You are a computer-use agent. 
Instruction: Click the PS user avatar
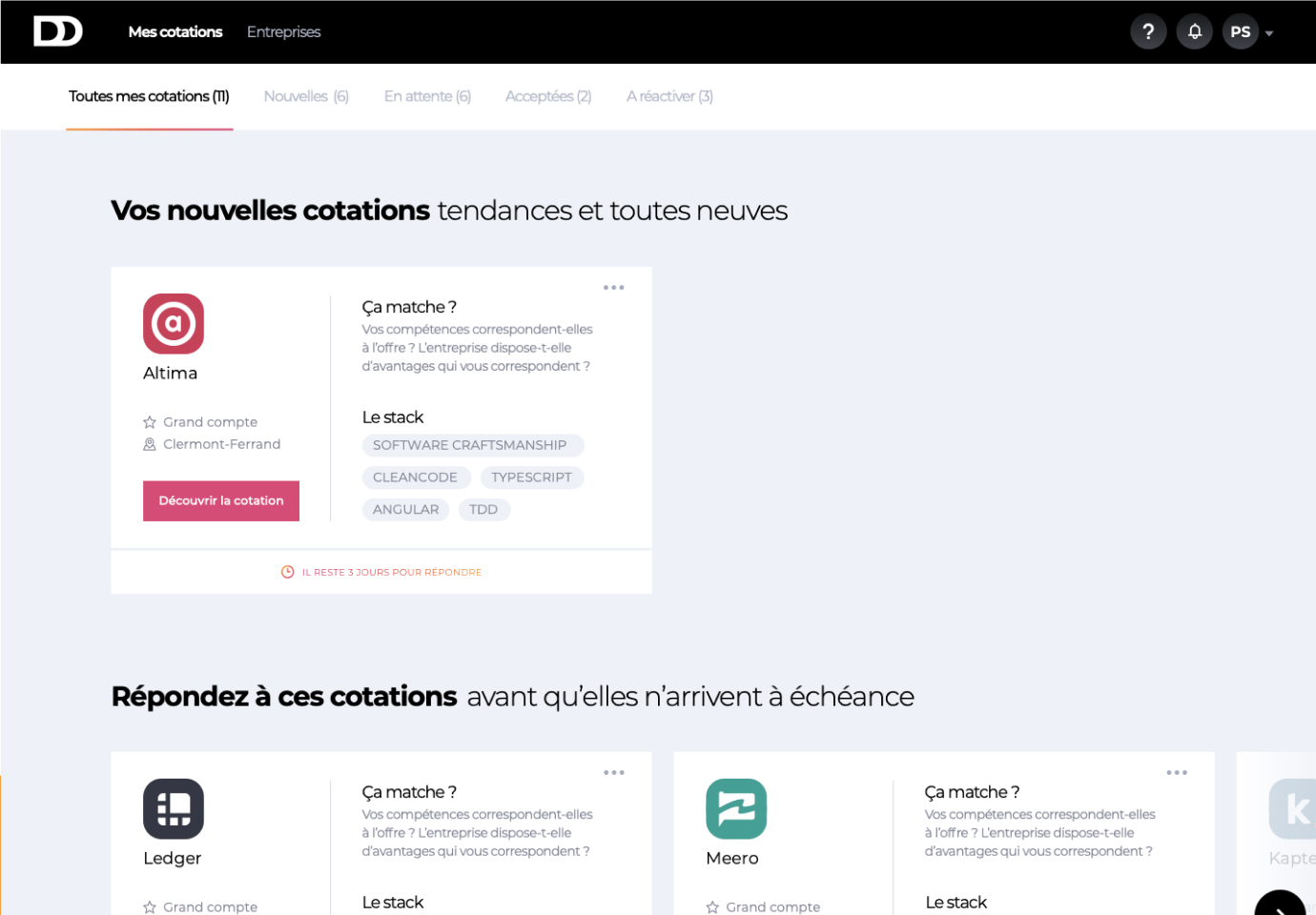pyautogui.click(x=1240, y=31)
